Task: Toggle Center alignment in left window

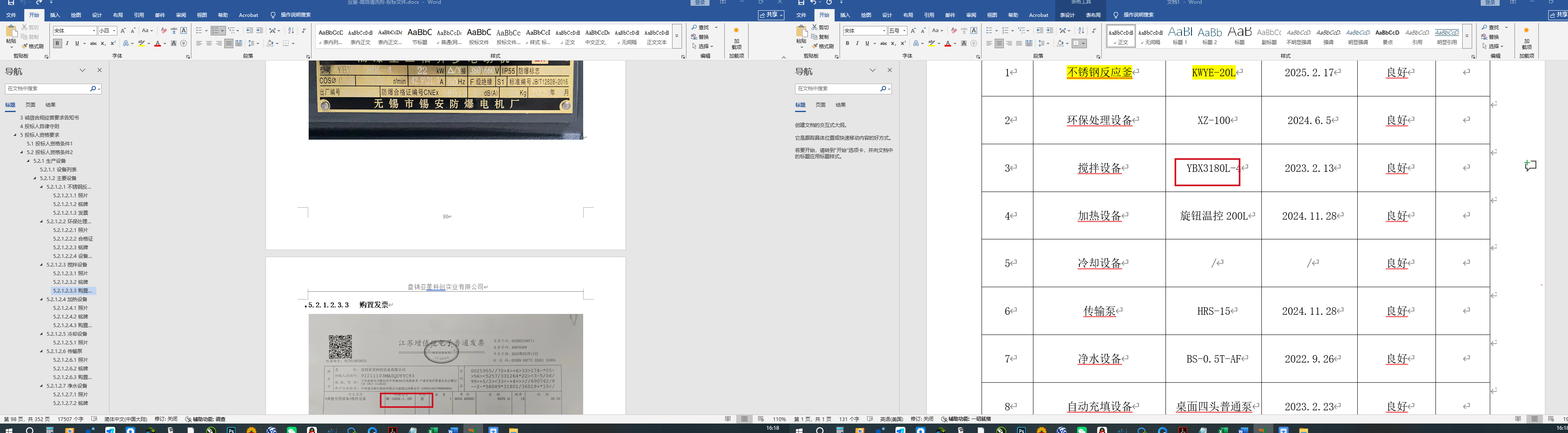Action: 209,43
